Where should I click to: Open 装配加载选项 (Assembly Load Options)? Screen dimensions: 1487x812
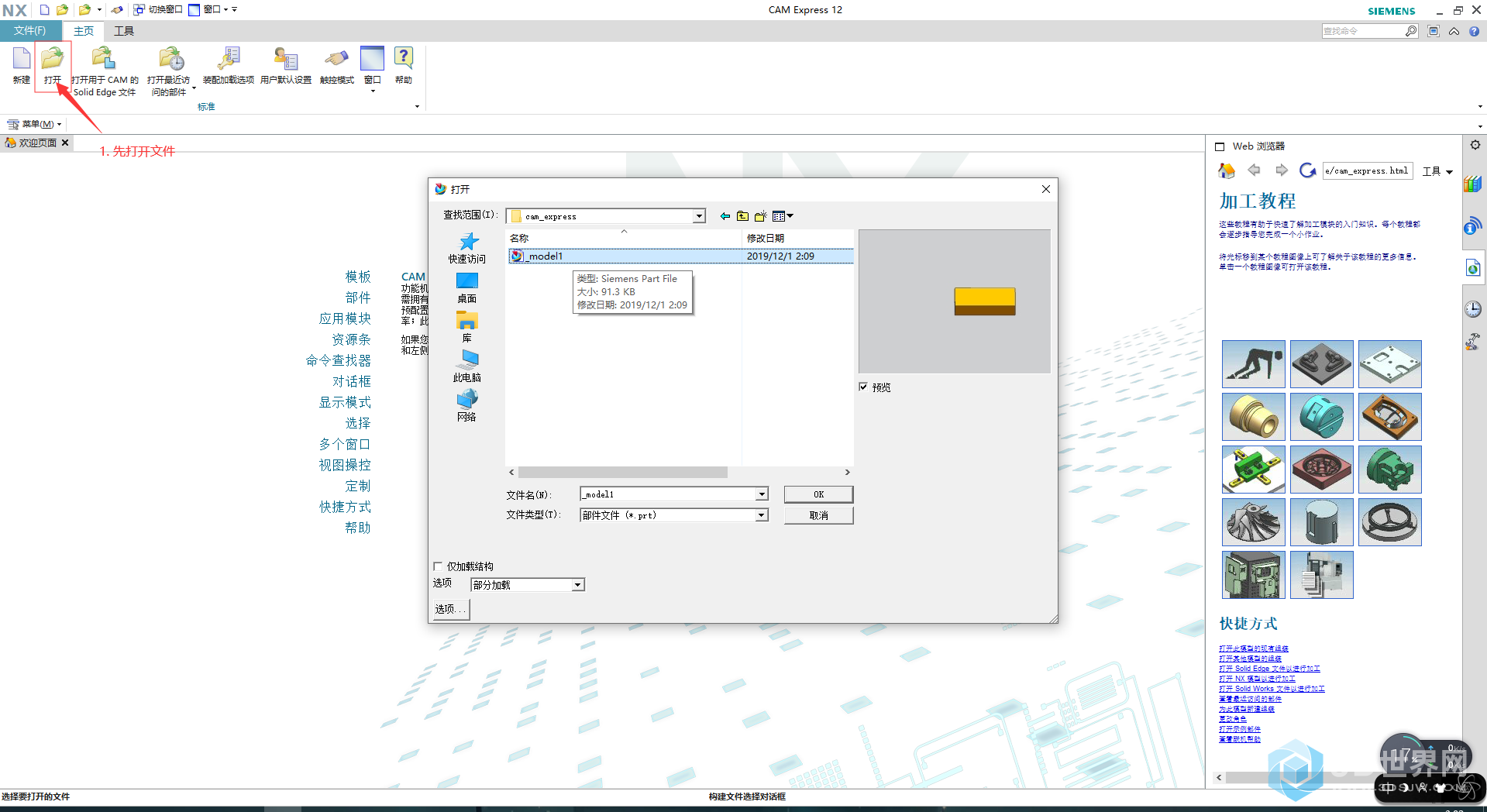(229, 65)
